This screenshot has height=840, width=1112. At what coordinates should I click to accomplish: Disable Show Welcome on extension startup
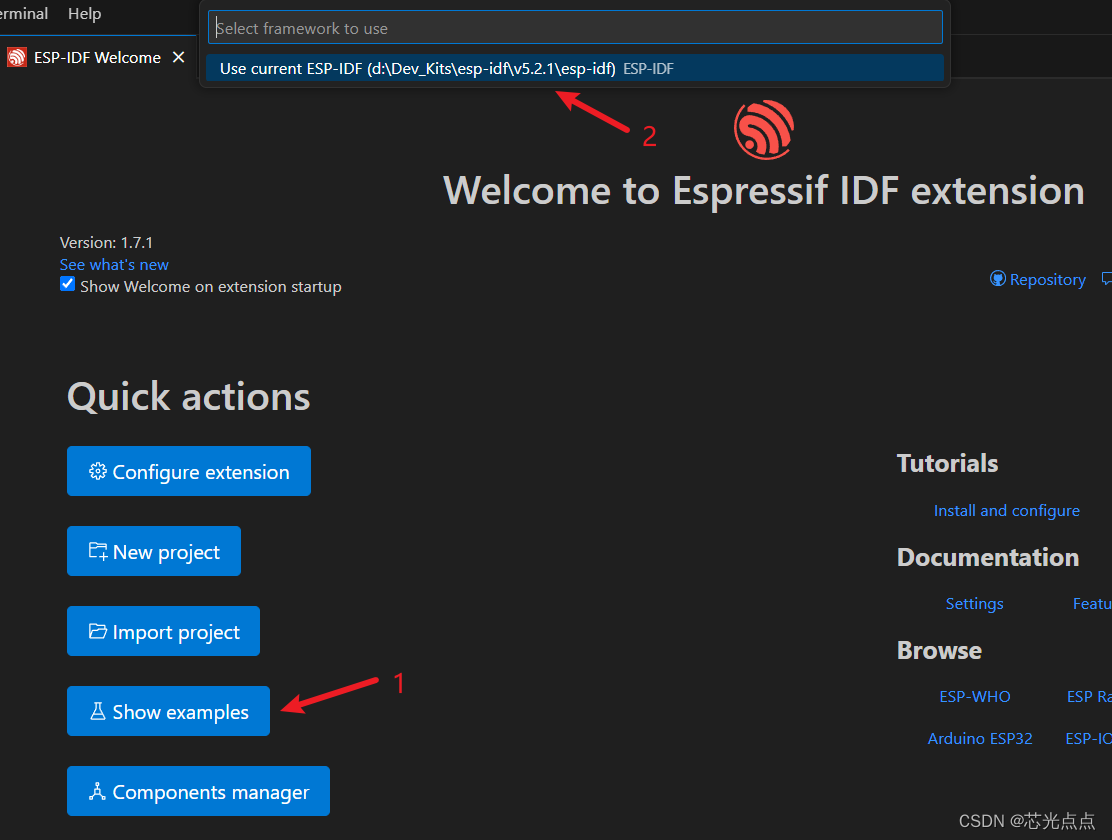[67, 284]
